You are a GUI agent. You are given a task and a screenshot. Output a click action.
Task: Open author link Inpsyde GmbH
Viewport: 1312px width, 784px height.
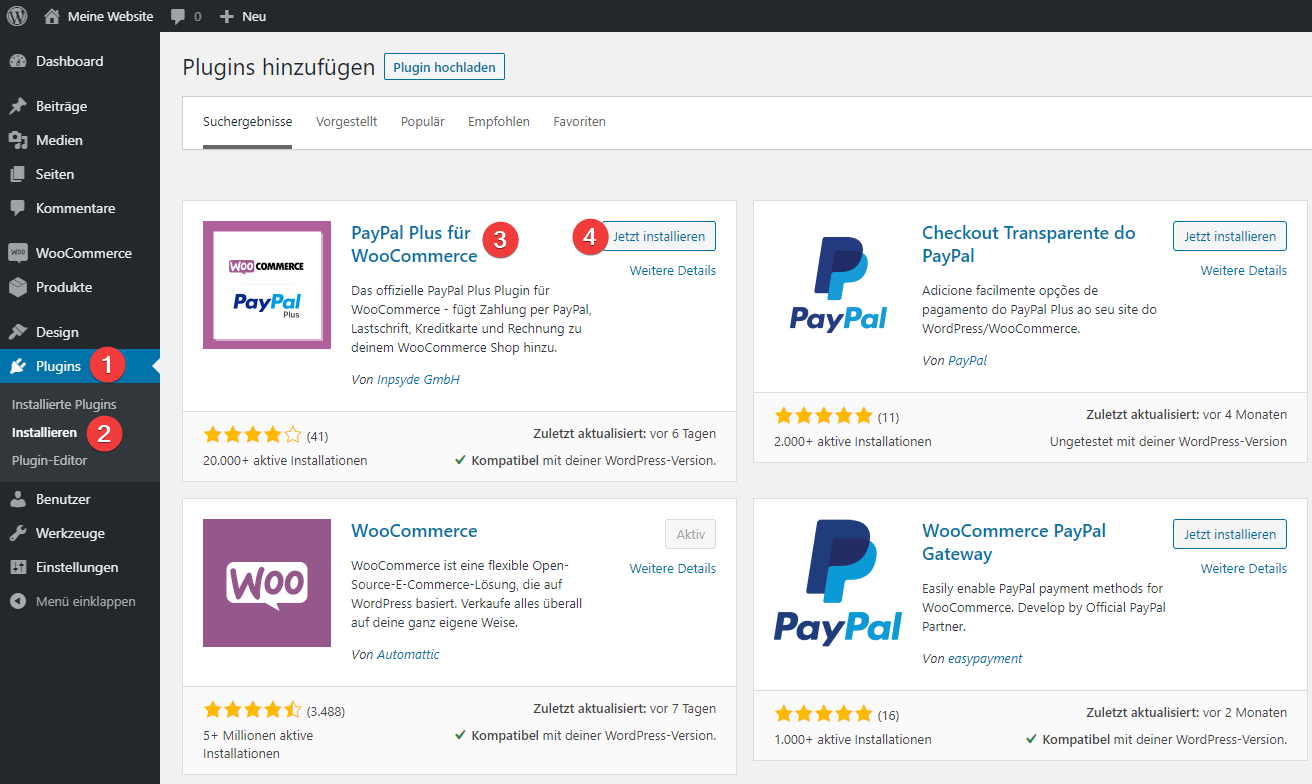pyautogui.click(x=418, y=380)
